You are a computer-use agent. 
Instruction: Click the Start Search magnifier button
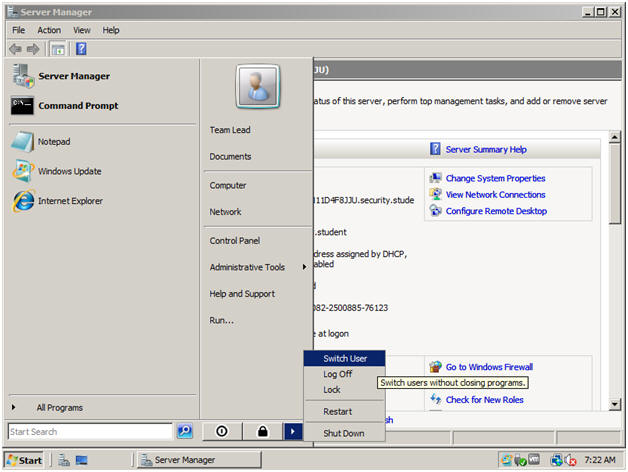tap(185, 431)
